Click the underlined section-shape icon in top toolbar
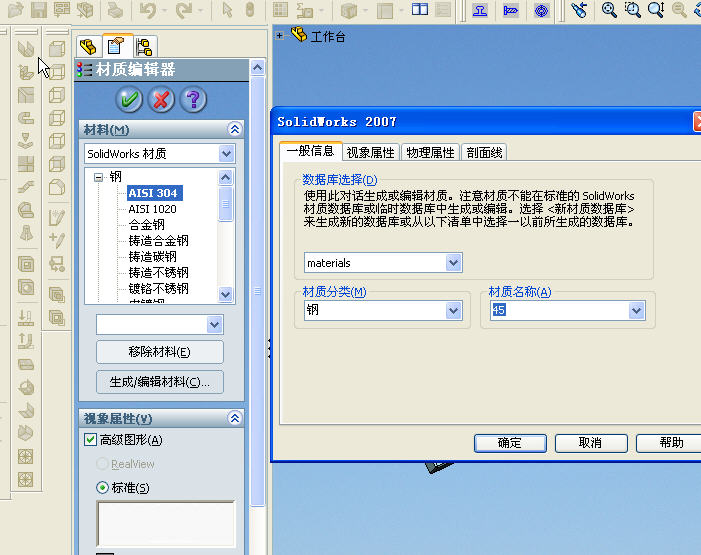 (x=480, y=10)
